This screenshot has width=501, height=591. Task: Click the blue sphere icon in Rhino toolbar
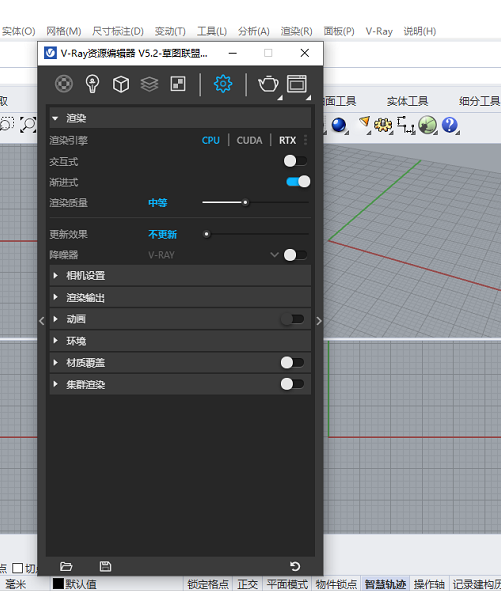point(339,125)
